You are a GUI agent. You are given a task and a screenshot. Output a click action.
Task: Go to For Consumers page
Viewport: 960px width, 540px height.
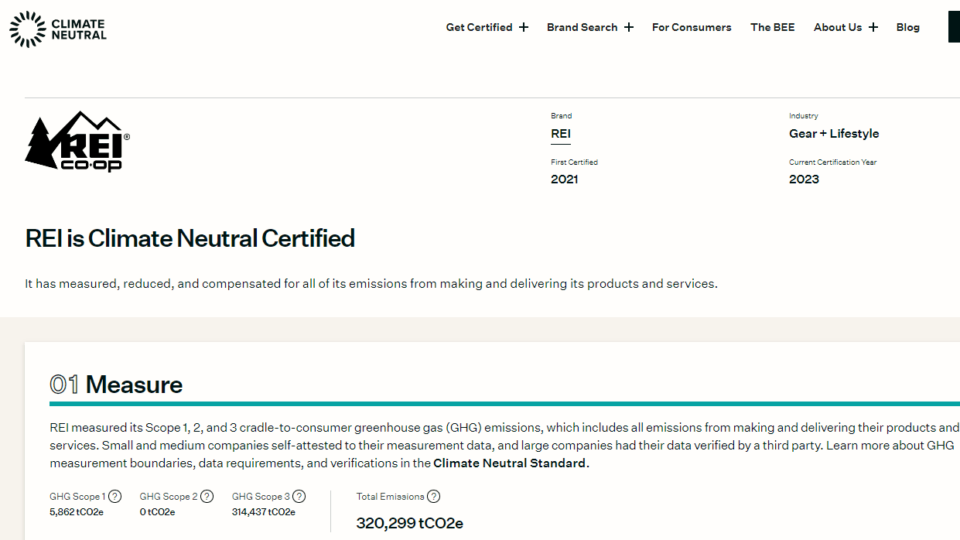(692, 27)
